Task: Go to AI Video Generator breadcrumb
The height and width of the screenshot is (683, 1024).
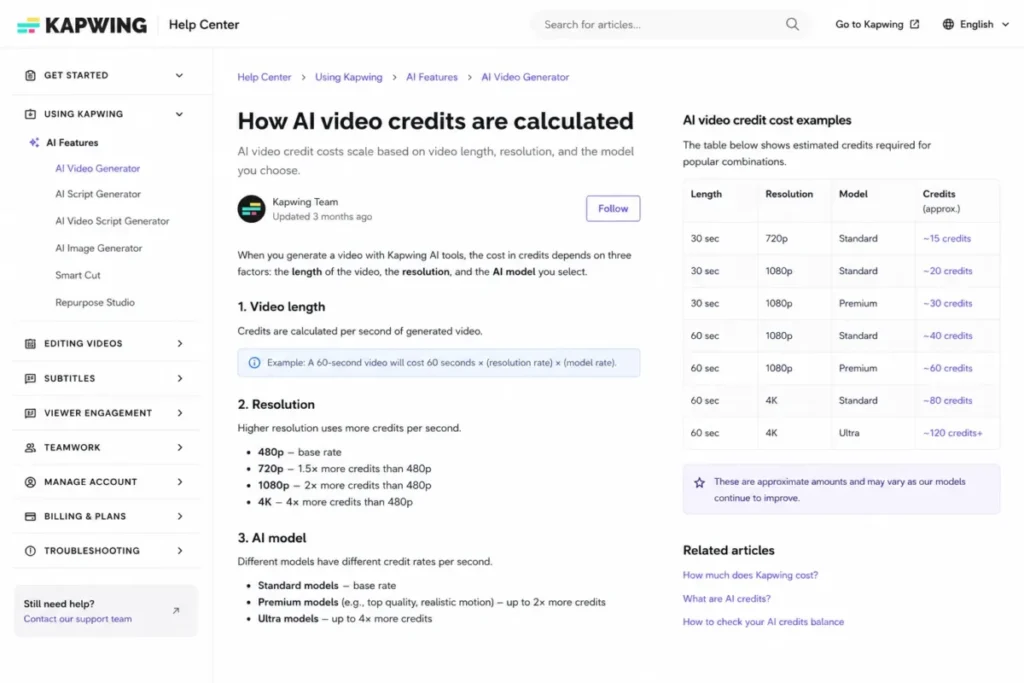Action: tap(525, 77)
